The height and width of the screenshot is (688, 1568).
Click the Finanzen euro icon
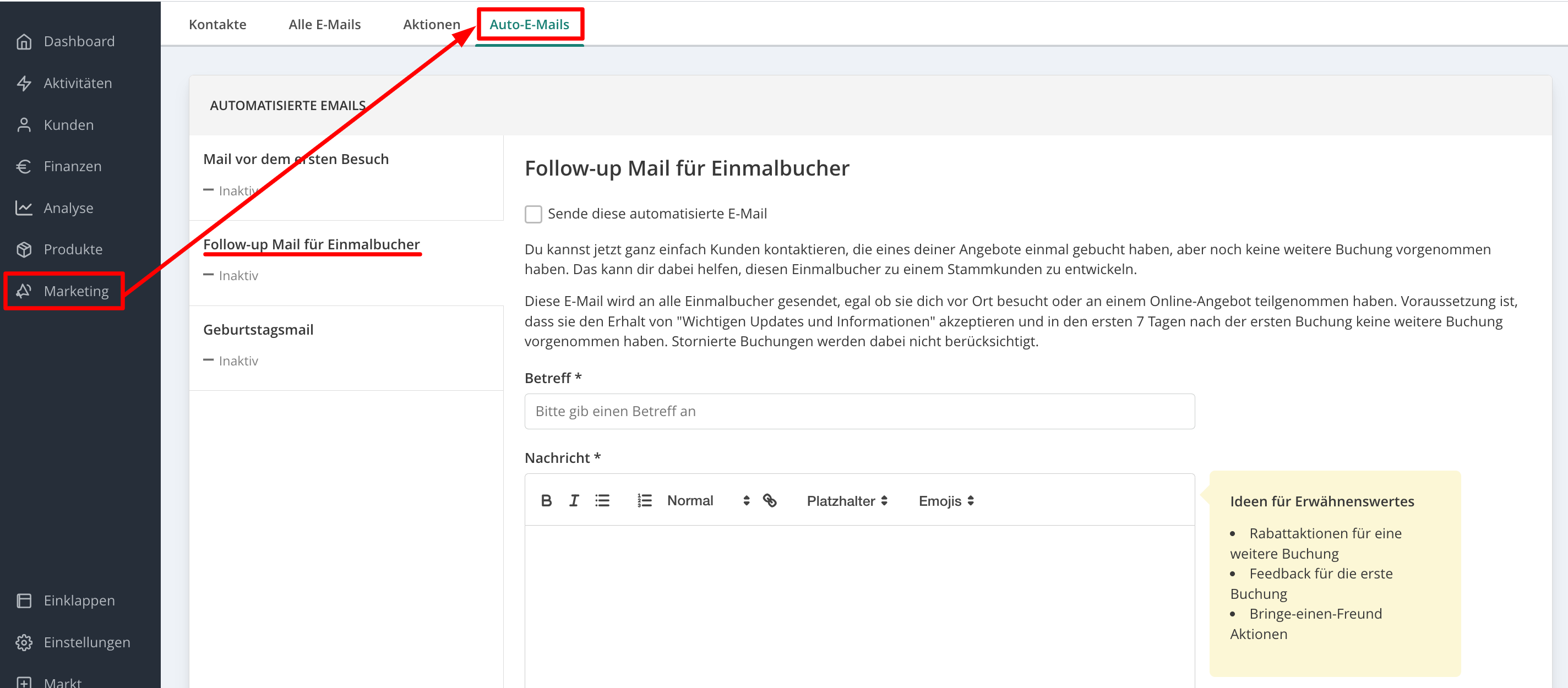coord(24,166)
